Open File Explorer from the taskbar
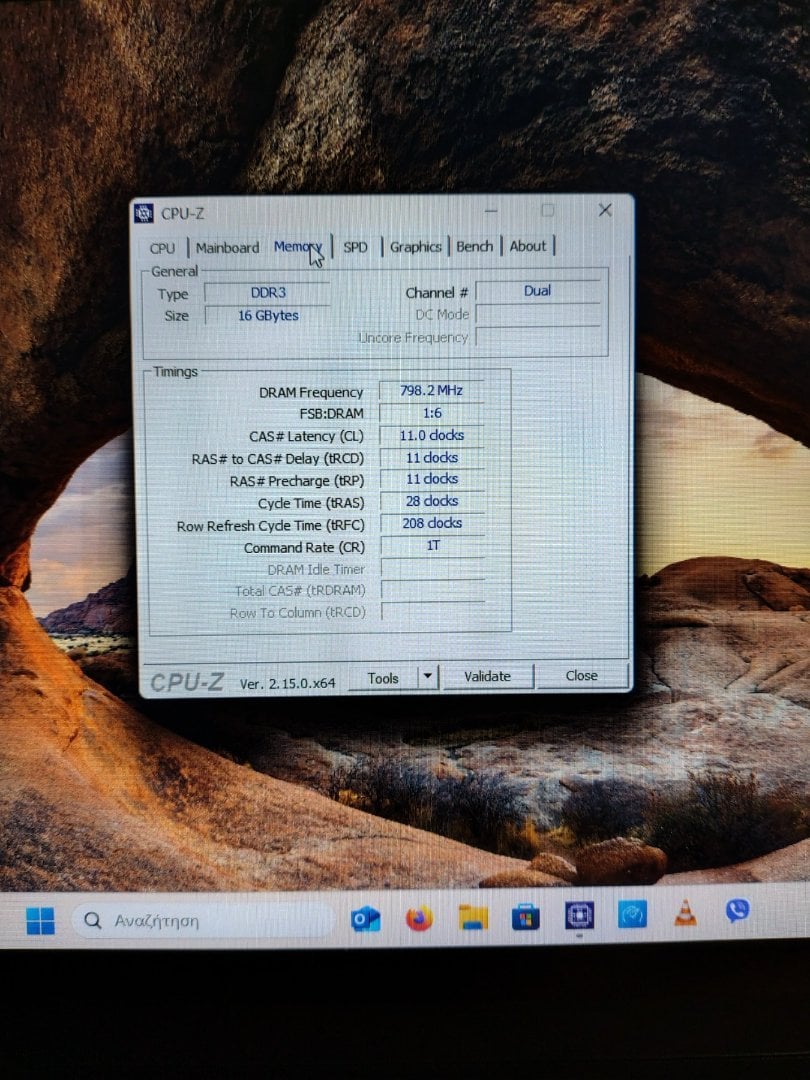The height and width of the screenshot is (1080, 810). (473, 917)
